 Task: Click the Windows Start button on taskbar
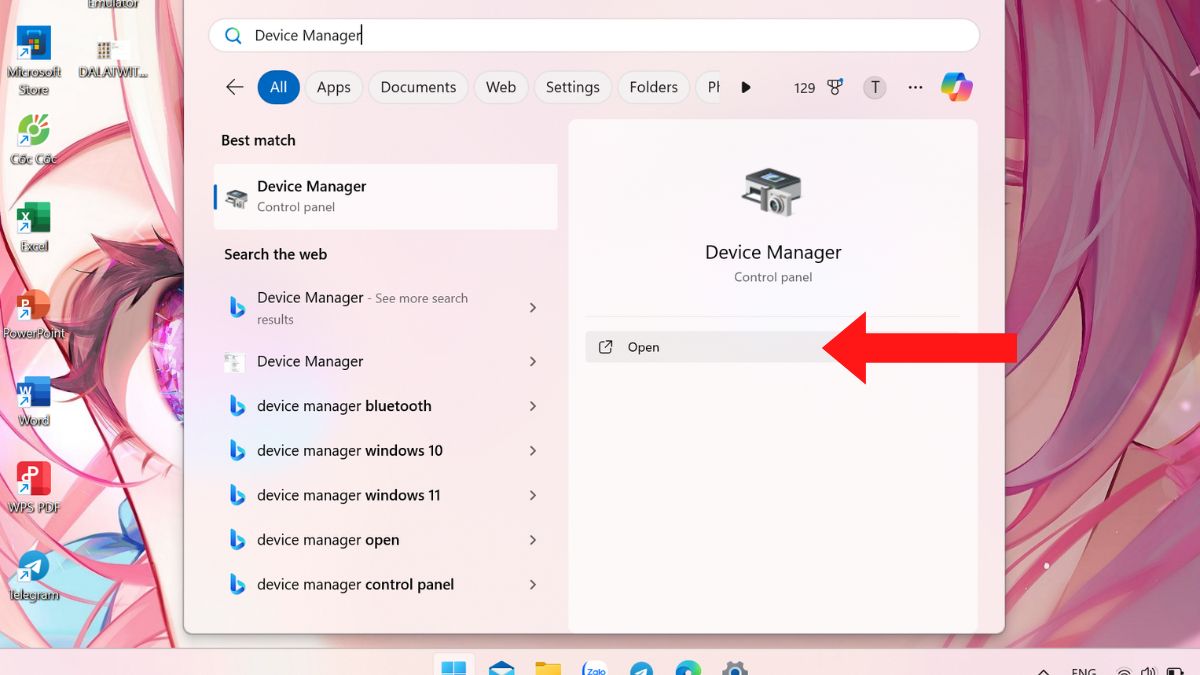coord(453,667)
